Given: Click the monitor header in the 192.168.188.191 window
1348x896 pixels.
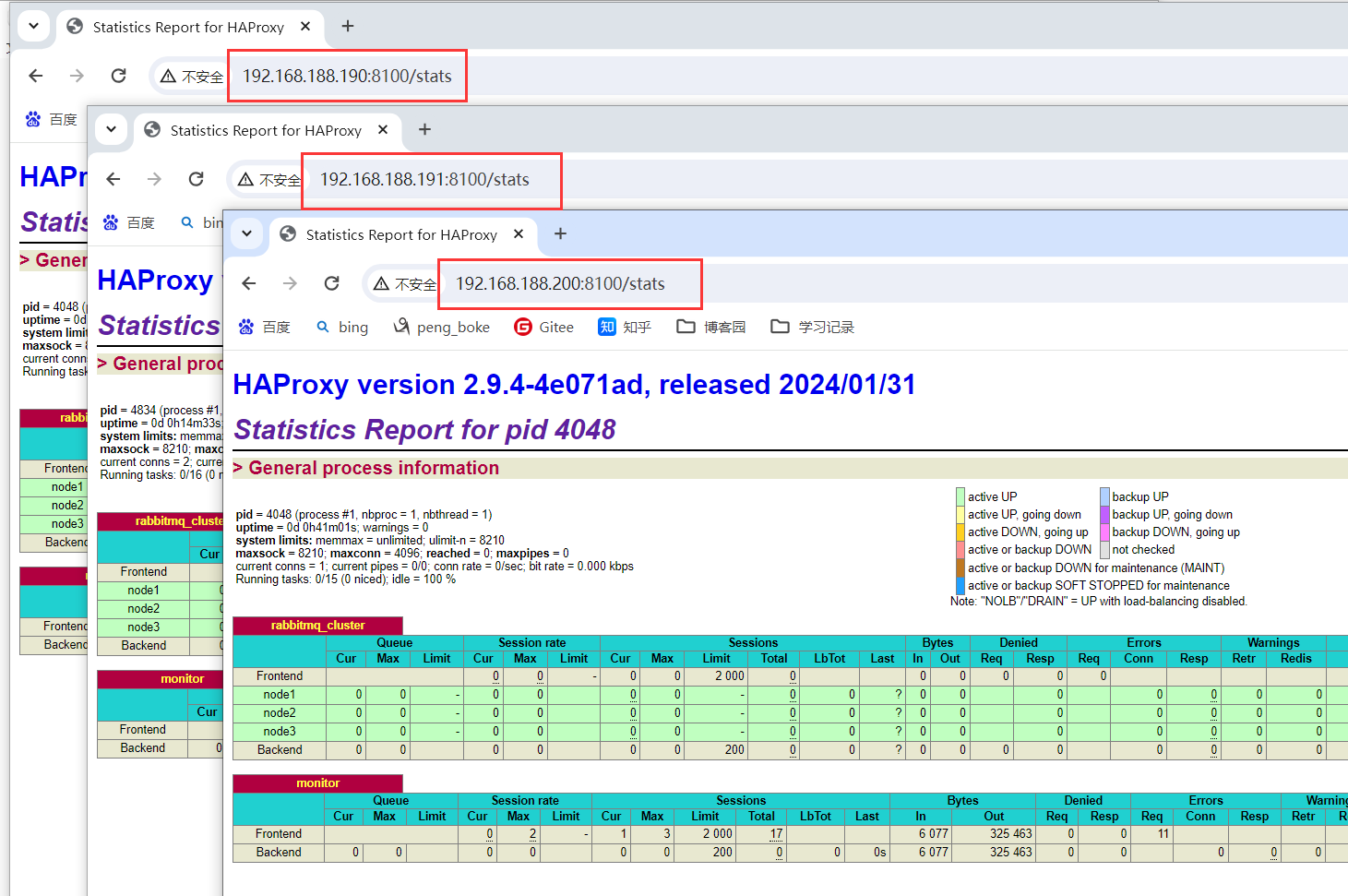Looking at the screenshot, I should point(182,678).
